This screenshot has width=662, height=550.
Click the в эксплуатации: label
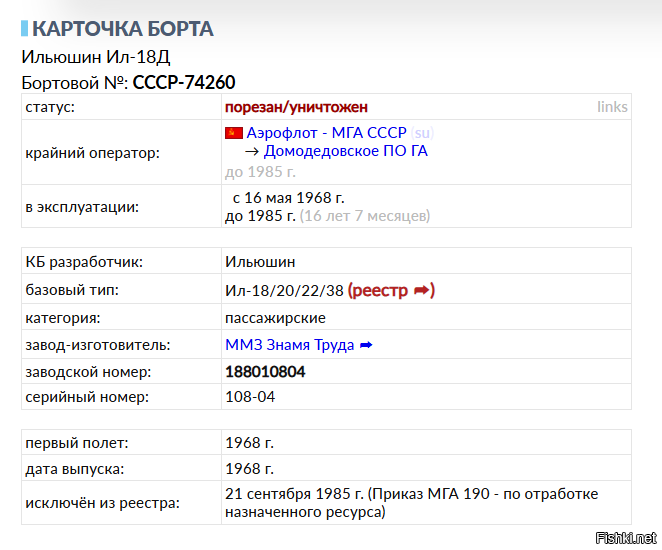pos(82,207)
